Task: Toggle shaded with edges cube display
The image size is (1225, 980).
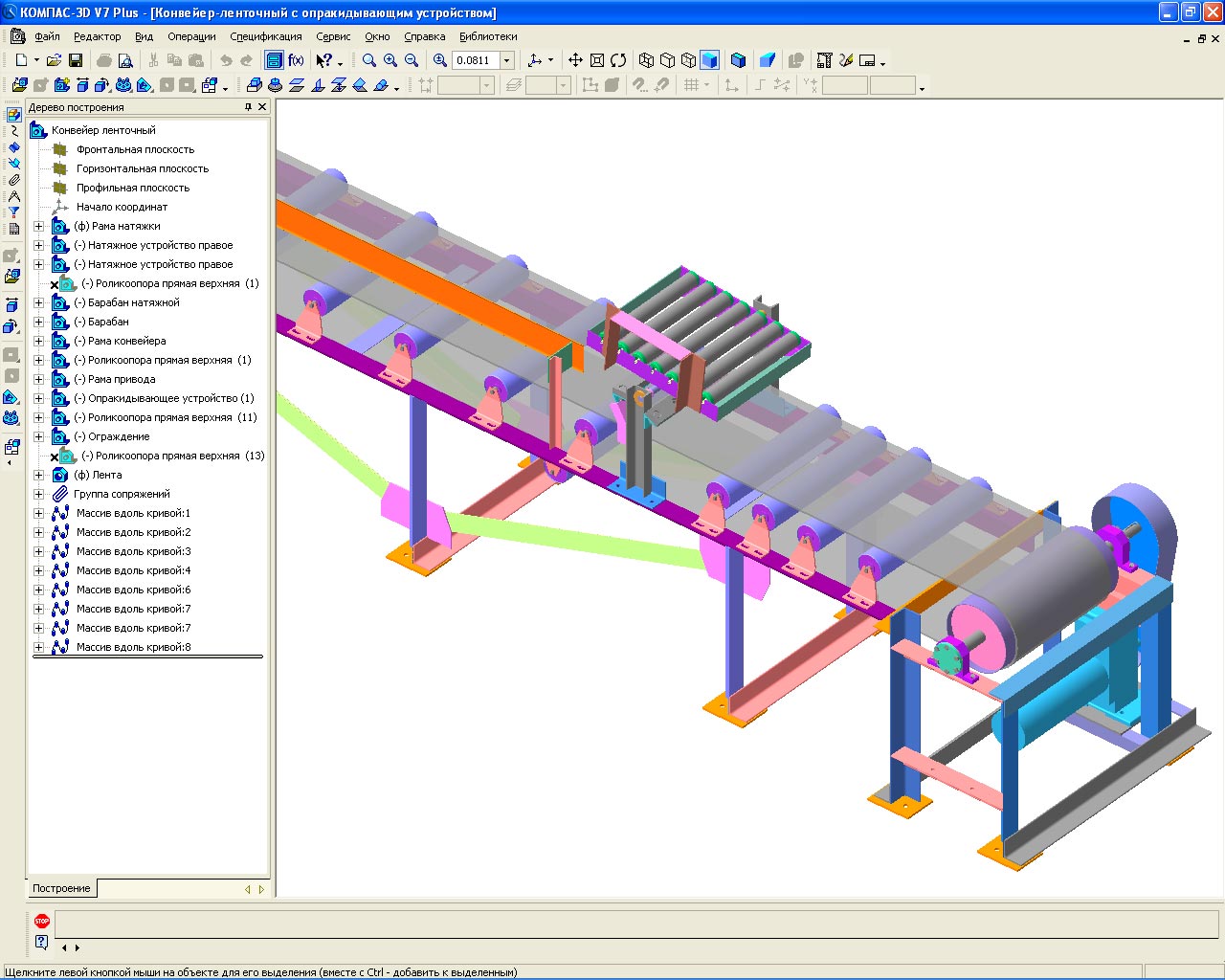Action: click(738, 60)
